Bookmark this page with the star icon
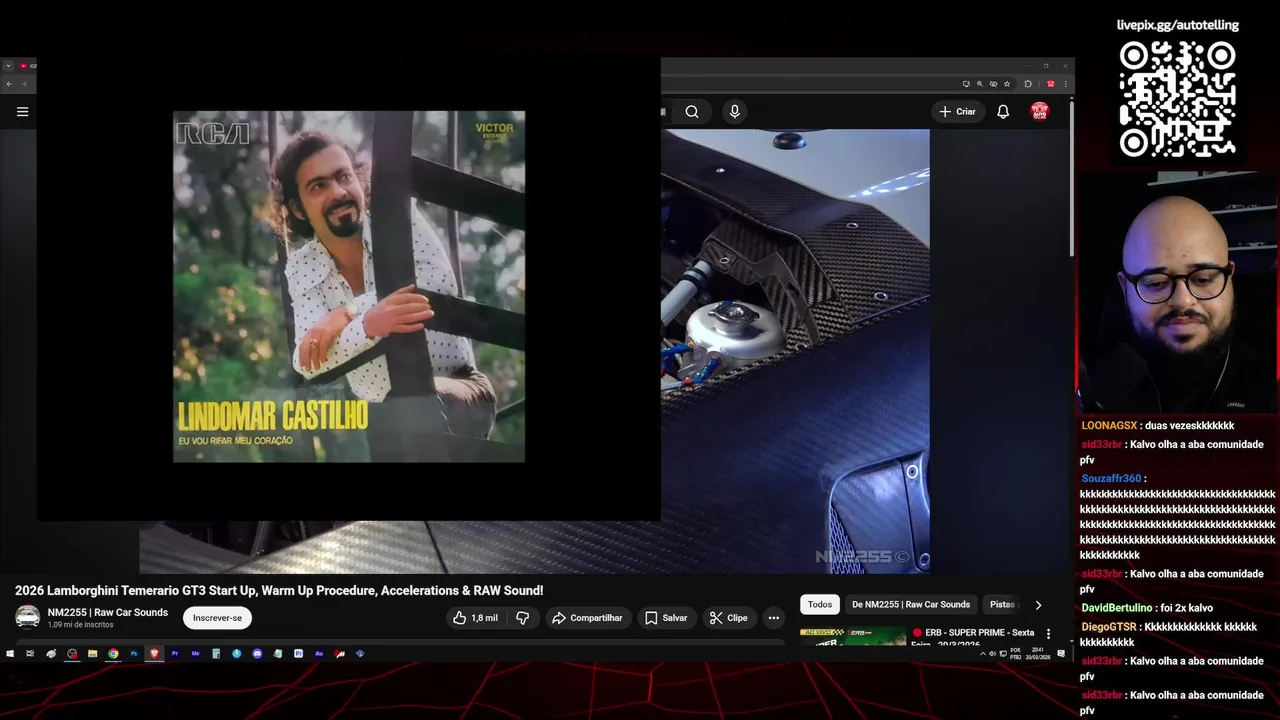Image resolution: width=1280 pixels, height=720 pixels. pyautogui.click(x=1007, y=84)
